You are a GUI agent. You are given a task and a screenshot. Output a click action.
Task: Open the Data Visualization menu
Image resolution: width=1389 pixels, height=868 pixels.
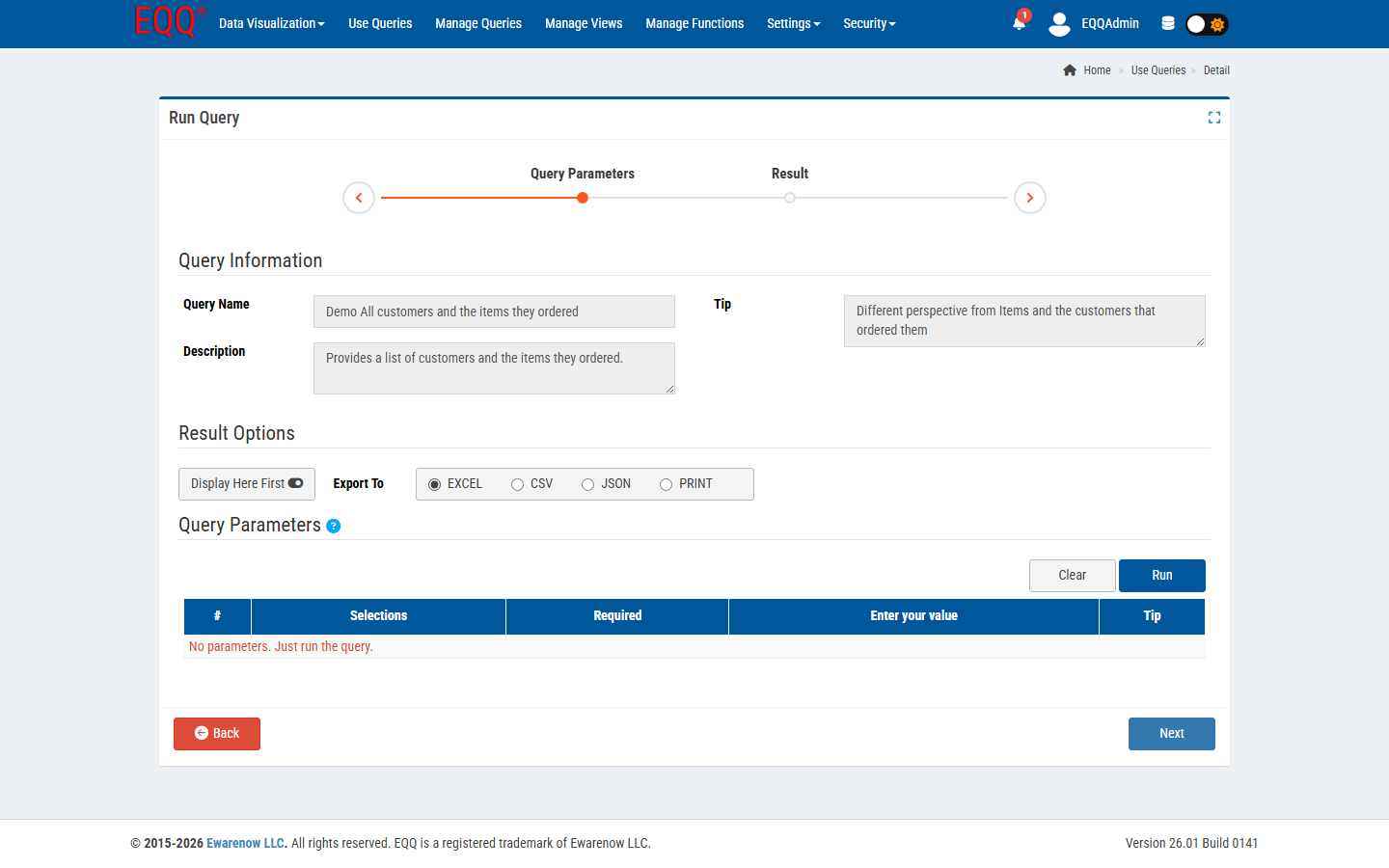tap(271, 23)
